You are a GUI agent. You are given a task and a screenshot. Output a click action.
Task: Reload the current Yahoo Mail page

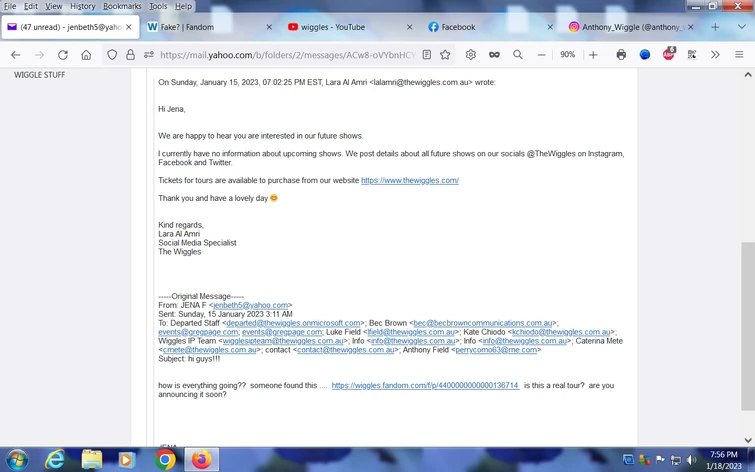click(x=63, y=55)
